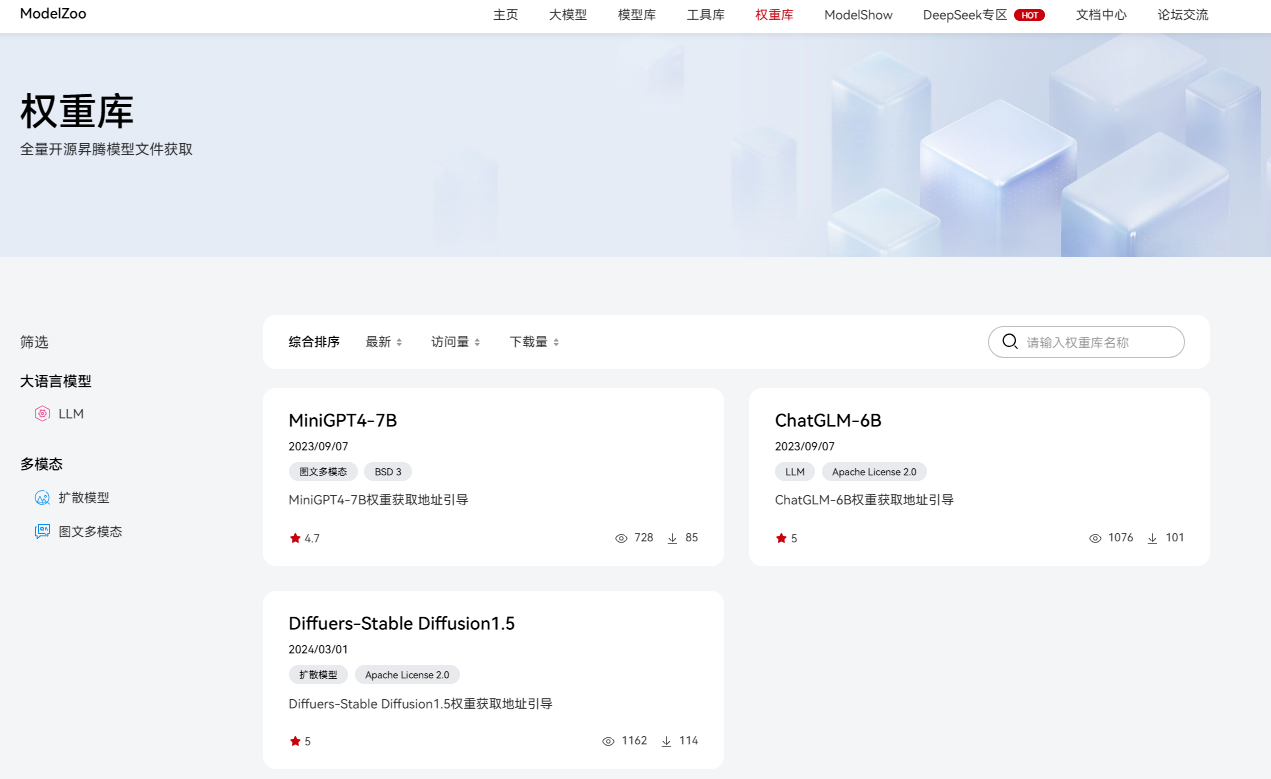The width and height of the screenshot is (1271, 779).
Task: Open the DeepSeek专区 nav item
Action: coord(965,15)
